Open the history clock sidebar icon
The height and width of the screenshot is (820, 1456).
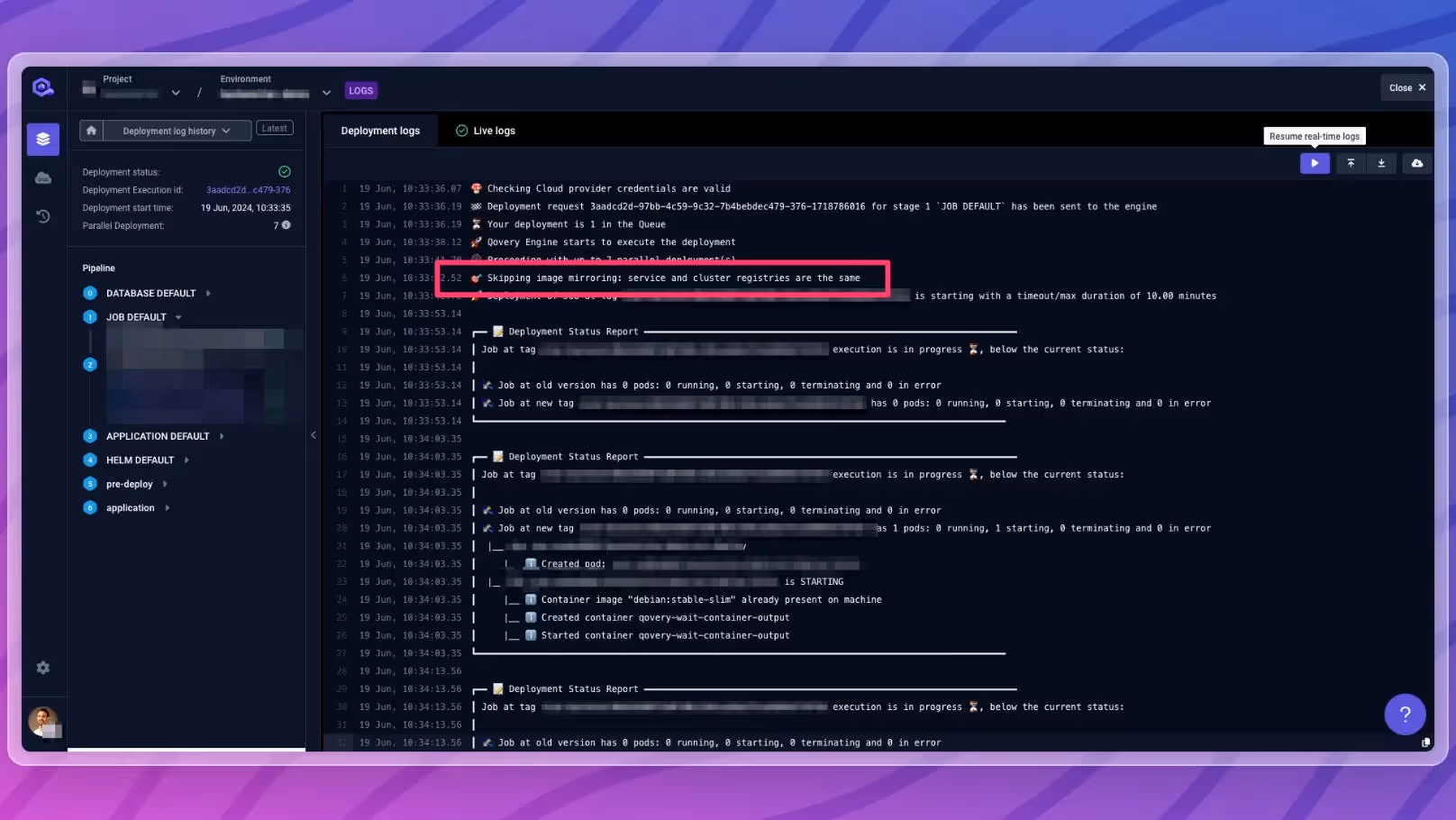coord(42,216)
